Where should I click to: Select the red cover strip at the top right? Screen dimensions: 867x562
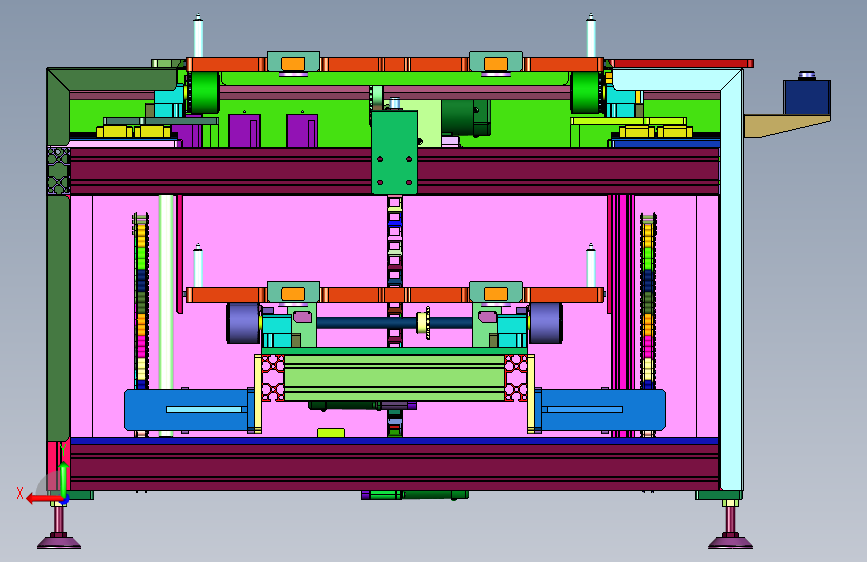click(682, 64)
